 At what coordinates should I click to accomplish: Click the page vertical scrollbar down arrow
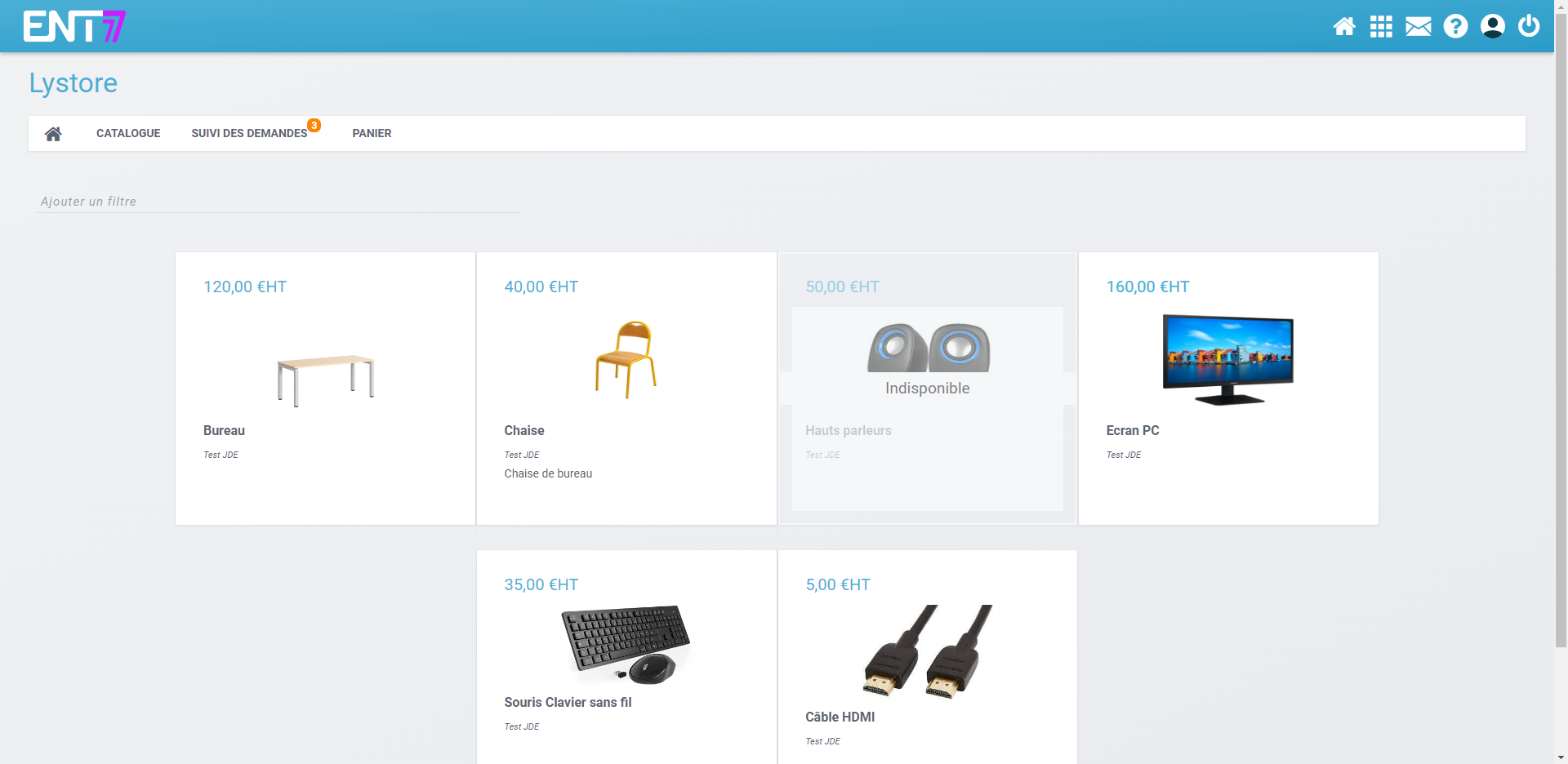pos(1561,757)
